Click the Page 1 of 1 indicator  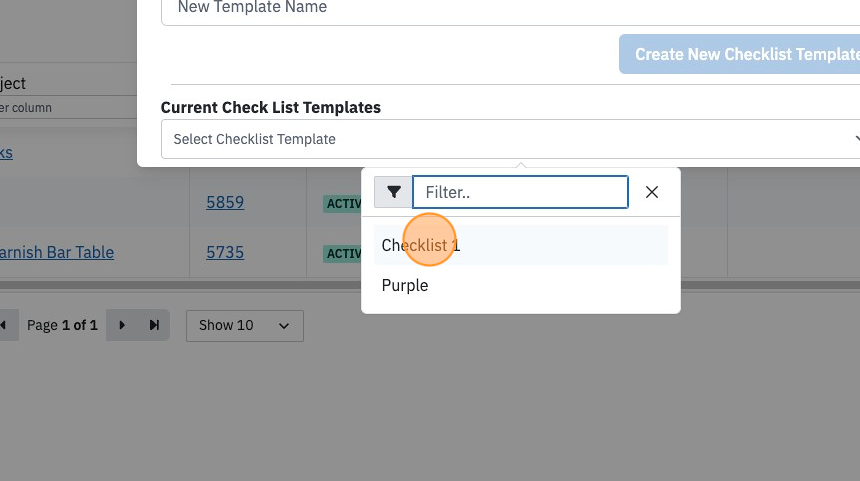62,325
